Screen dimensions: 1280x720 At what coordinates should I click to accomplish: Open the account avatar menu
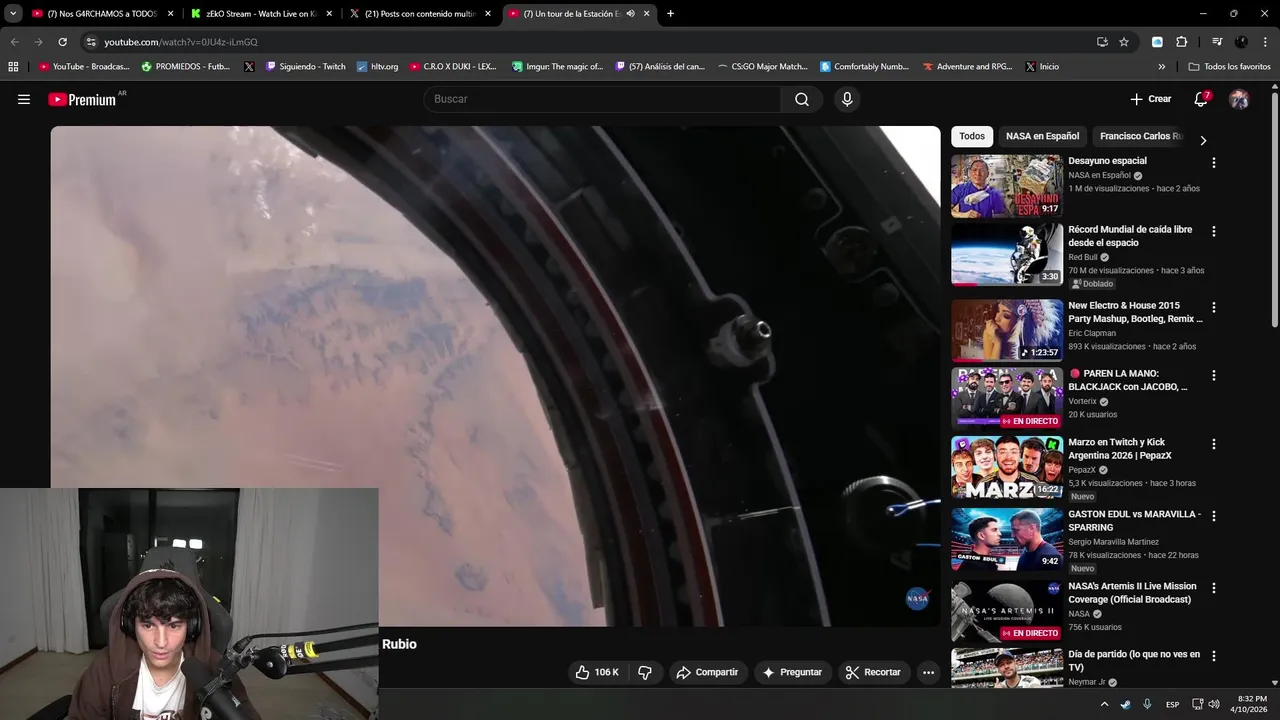tap(1239, 99)
